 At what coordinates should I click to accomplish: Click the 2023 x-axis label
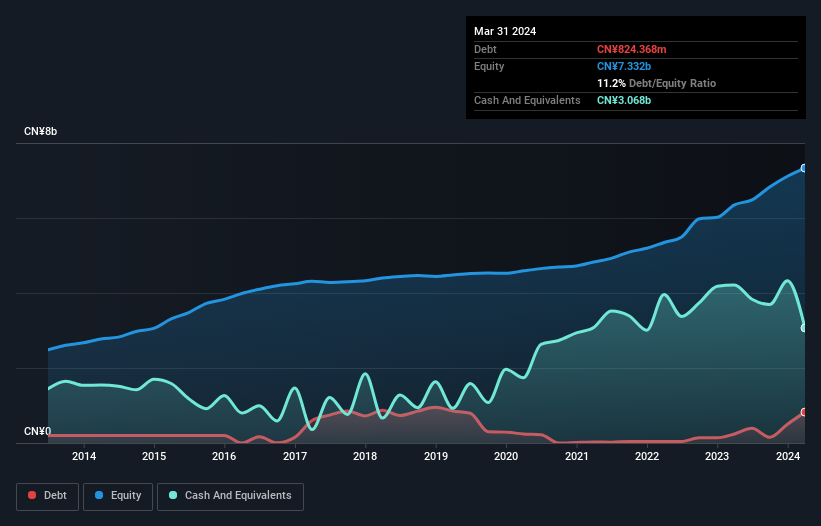(x=717, y=456)
